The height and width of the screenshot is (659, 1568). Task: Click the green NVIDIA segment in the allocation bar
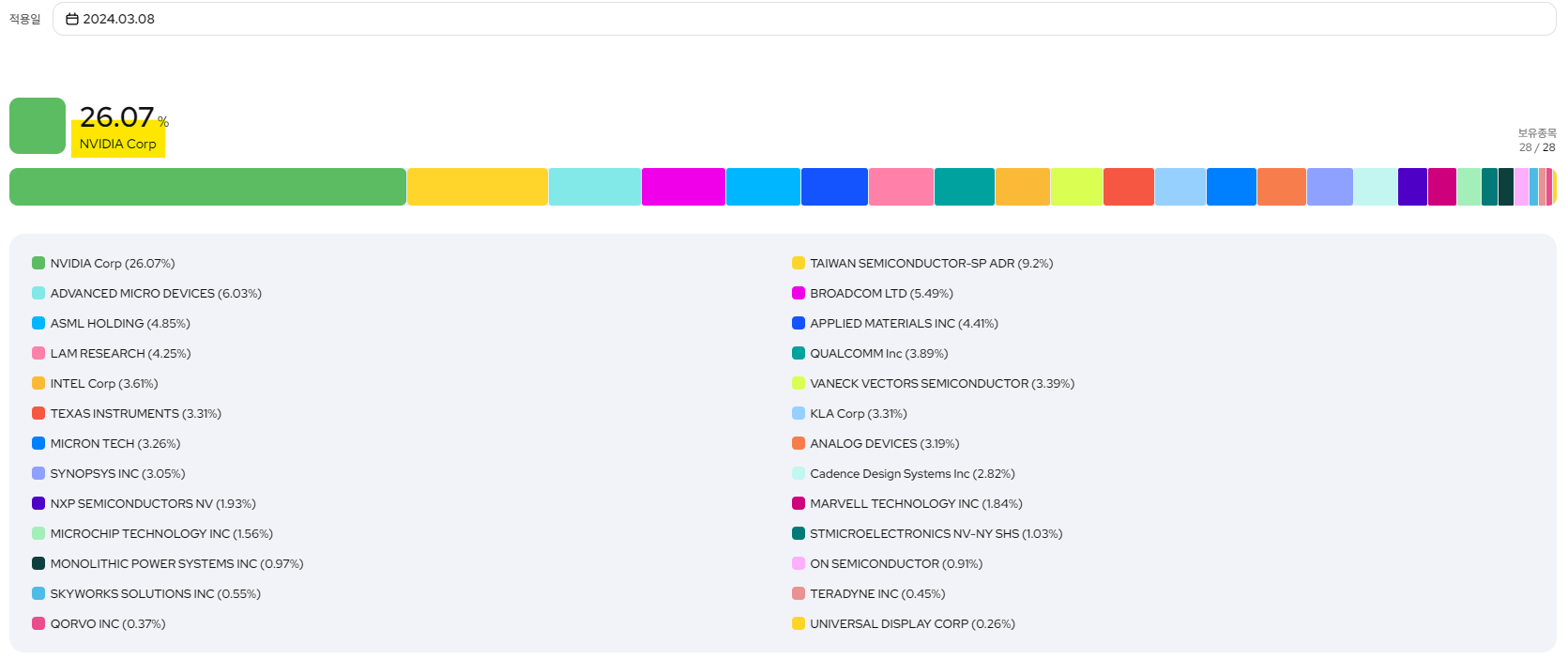[207, 187]
